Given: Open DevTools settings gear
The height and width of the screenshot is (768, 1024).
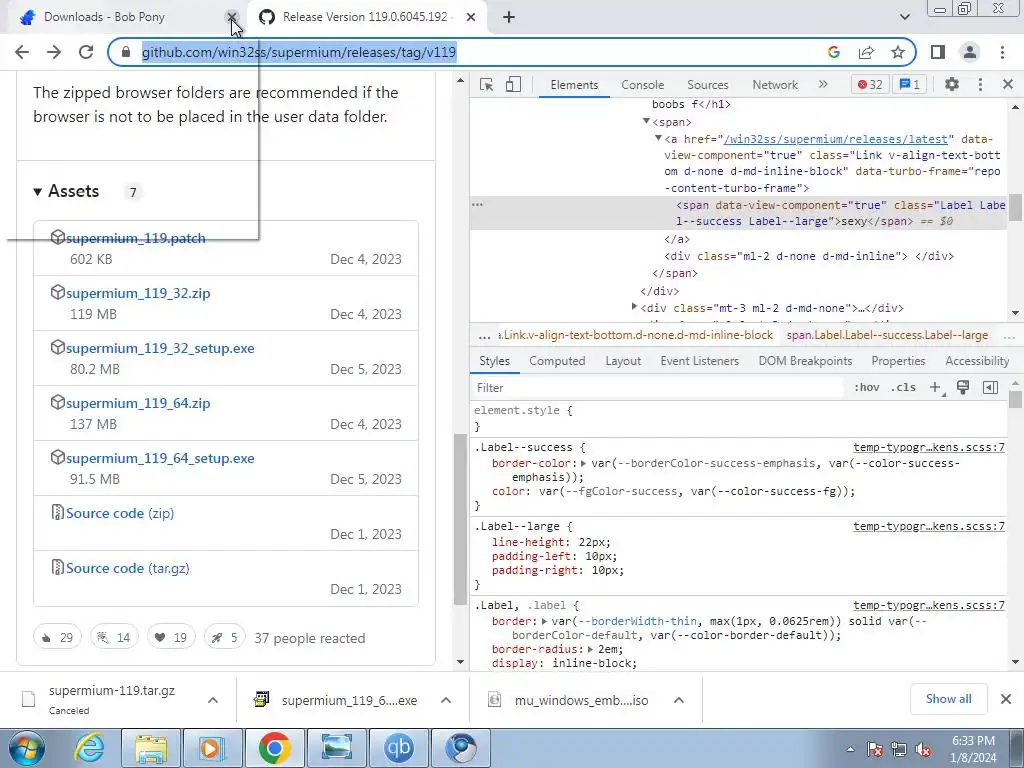Looking at the screenshot, I should pyautogui.click(x=952, y=84).
